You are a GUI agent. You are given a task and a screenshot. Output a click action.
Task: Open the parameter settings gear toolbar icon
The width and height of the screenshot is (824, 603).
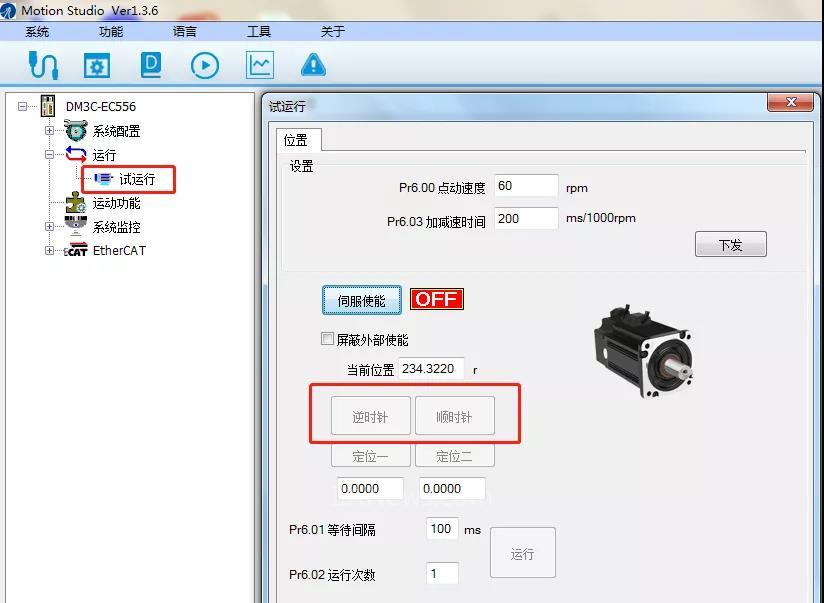tap(97, 66)
